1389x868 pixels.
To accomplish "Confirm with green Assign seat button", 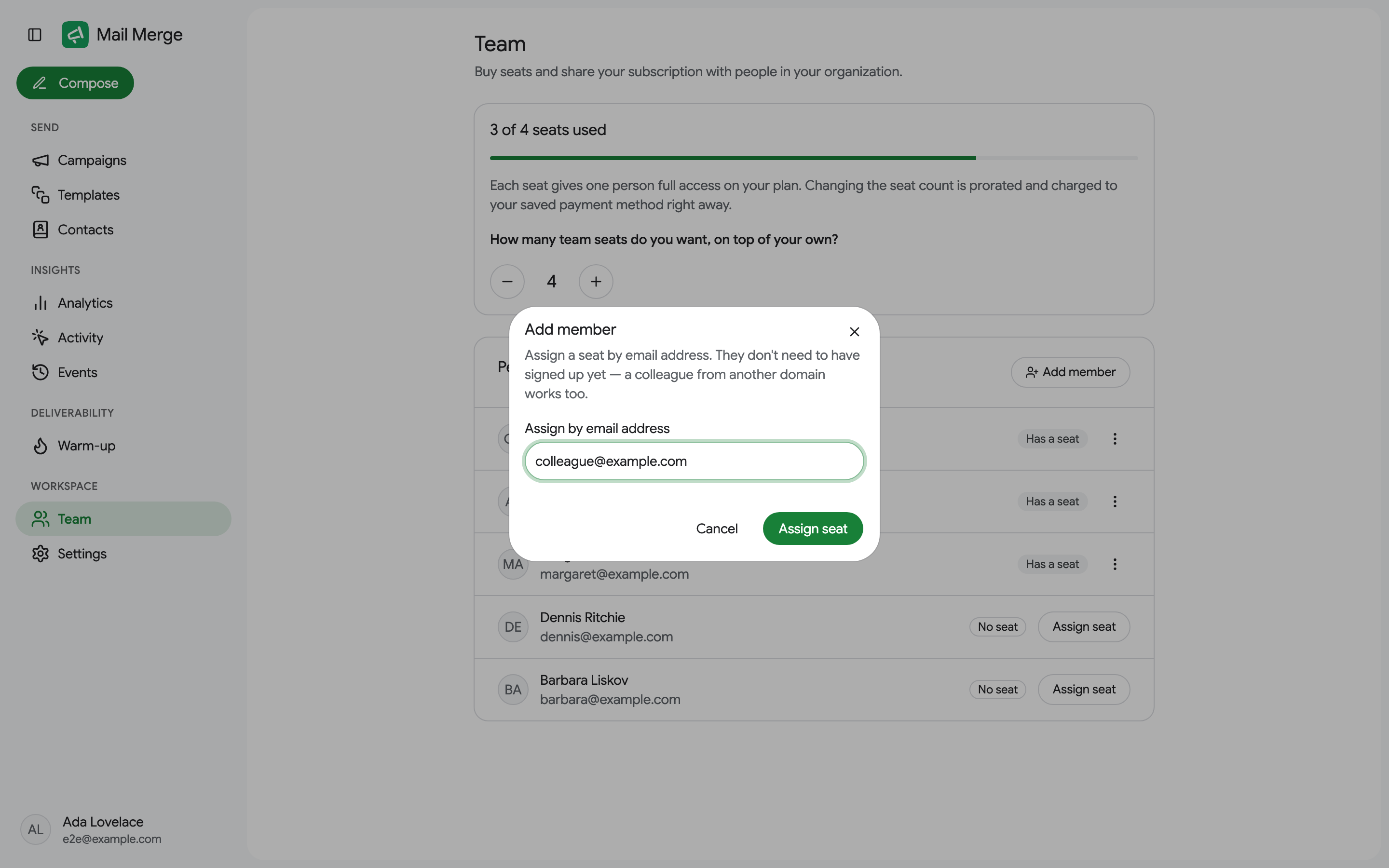I will [813, 528].
